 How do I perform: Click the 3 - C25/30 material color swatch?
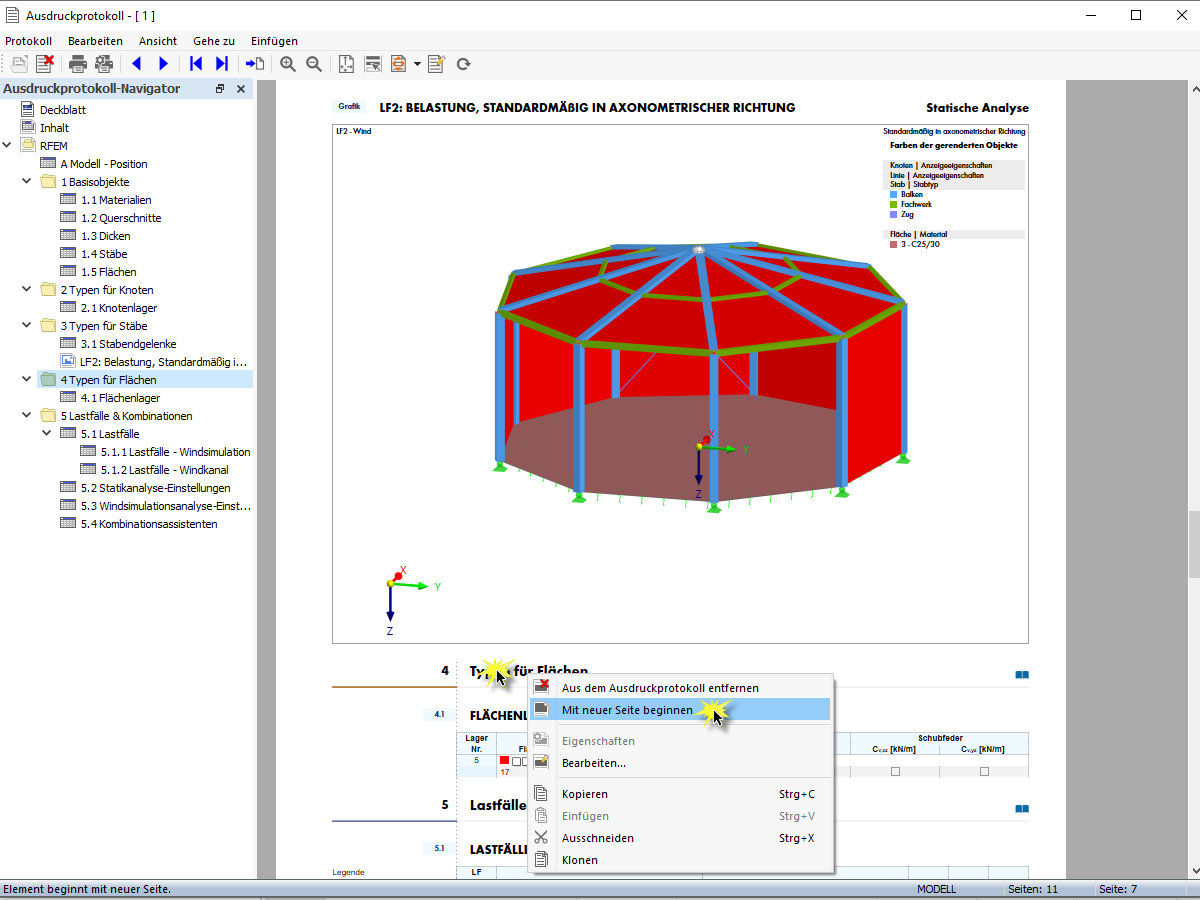894,244
